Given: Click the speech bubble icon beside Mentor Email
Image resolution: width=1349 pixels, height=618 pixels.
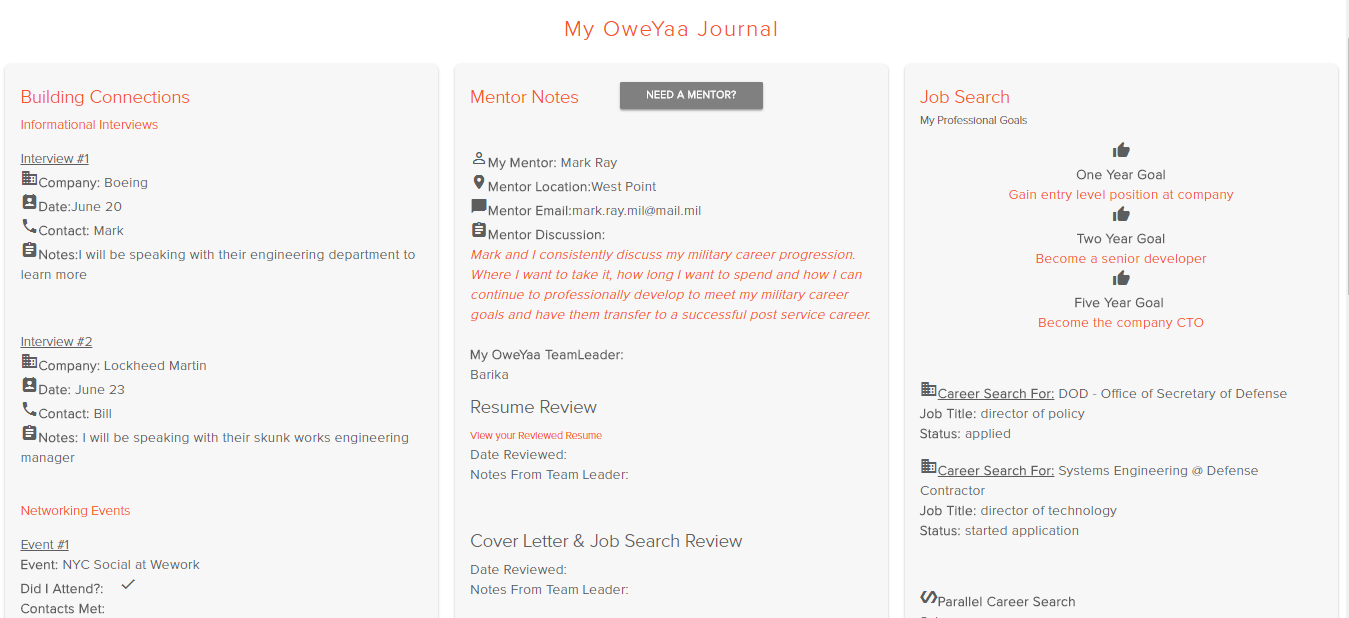Looking at the screenshot, I should (478, 205).
